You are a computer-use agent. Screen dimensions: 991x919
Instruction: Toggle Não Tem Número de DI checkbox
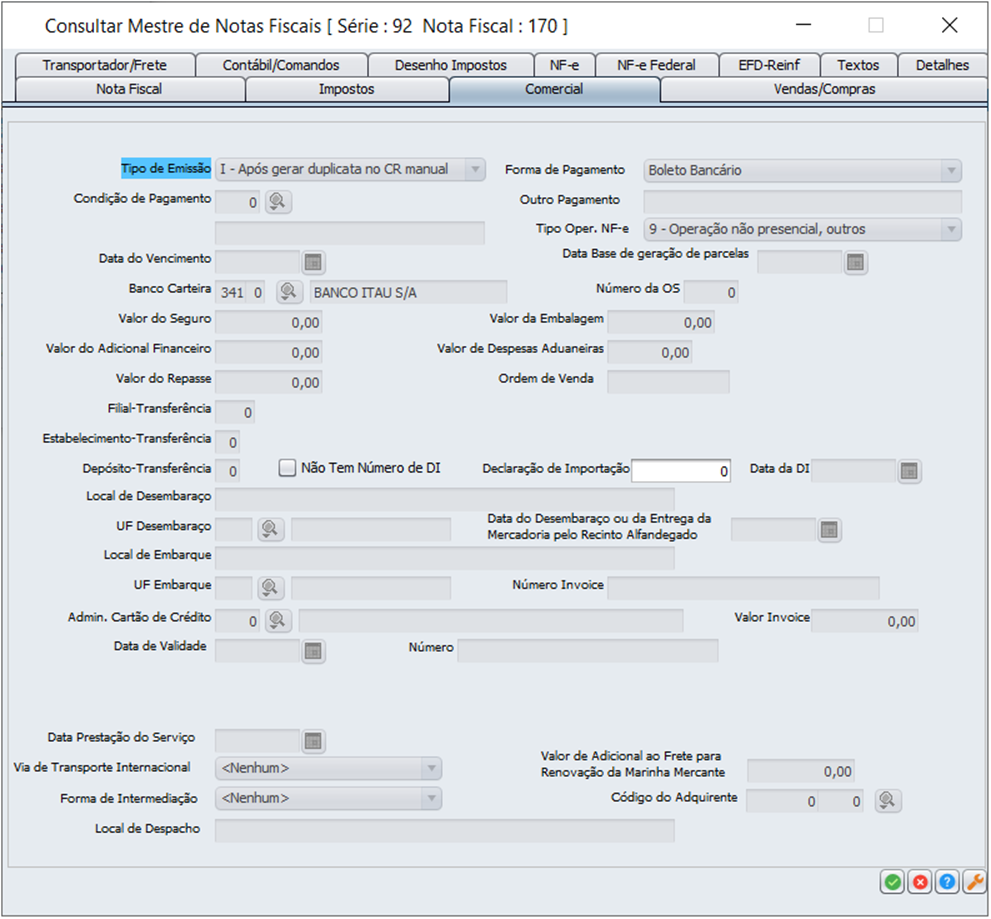[288, 468]
